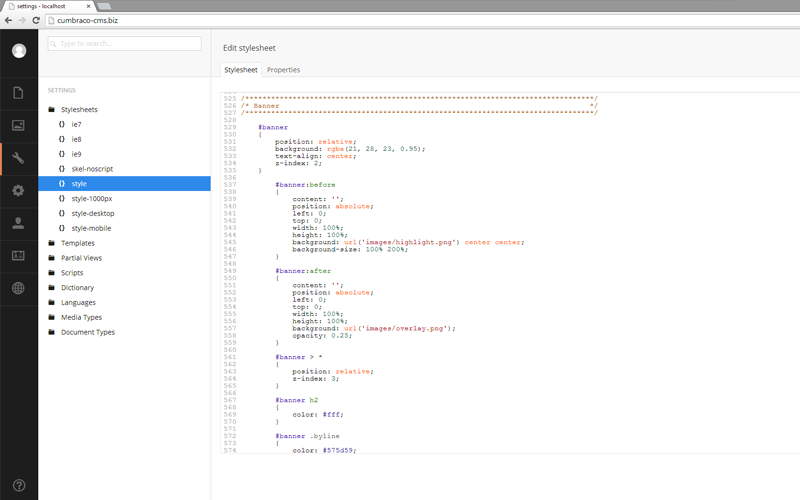The height and width of the screenshot is (500, 800).
Task: Click the rgba(21, 28, 23, 0.95) value
Action: coord(374,148)
